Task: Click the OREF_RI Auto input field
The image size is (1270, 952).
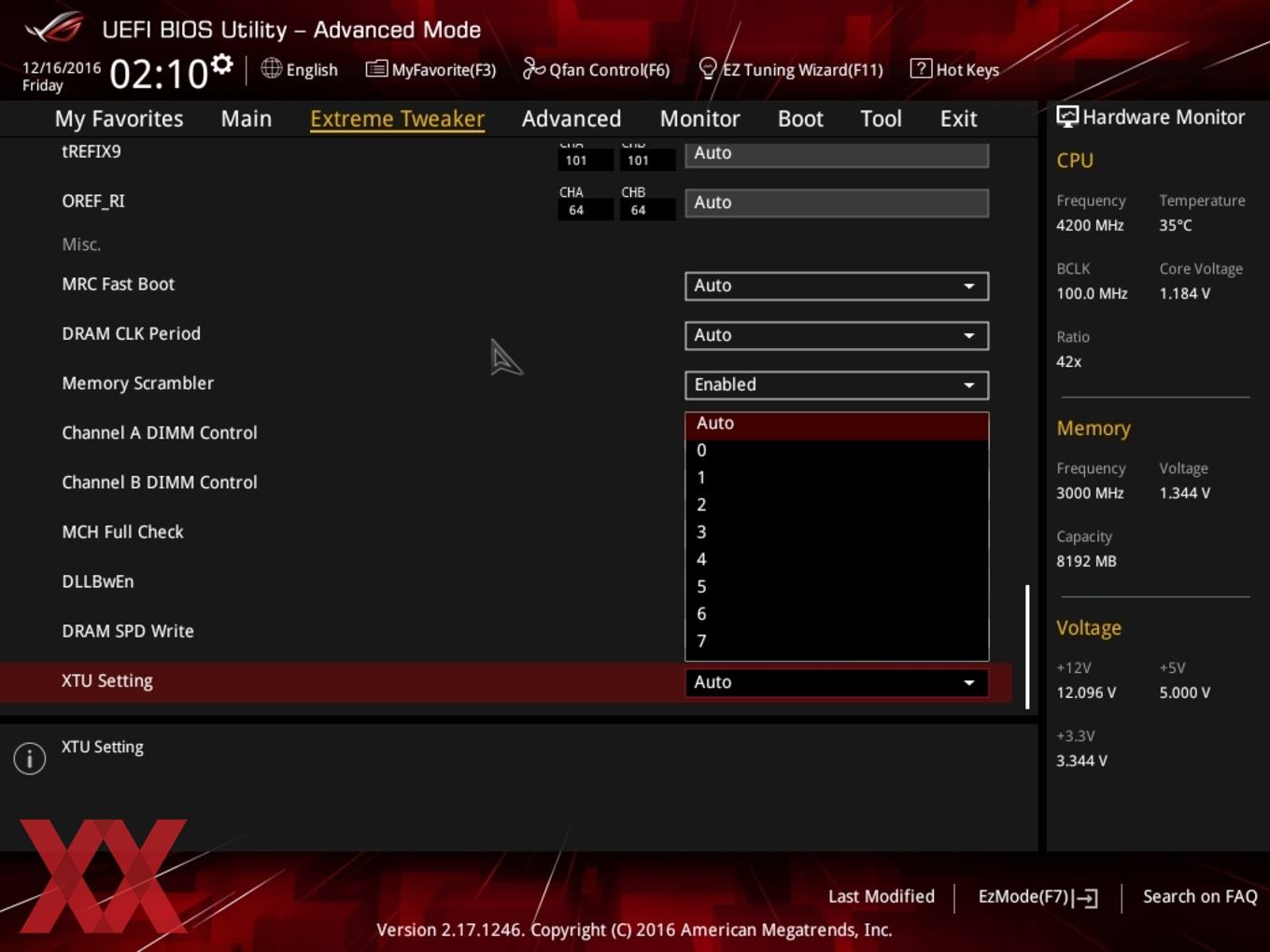Action: [837, 203]
